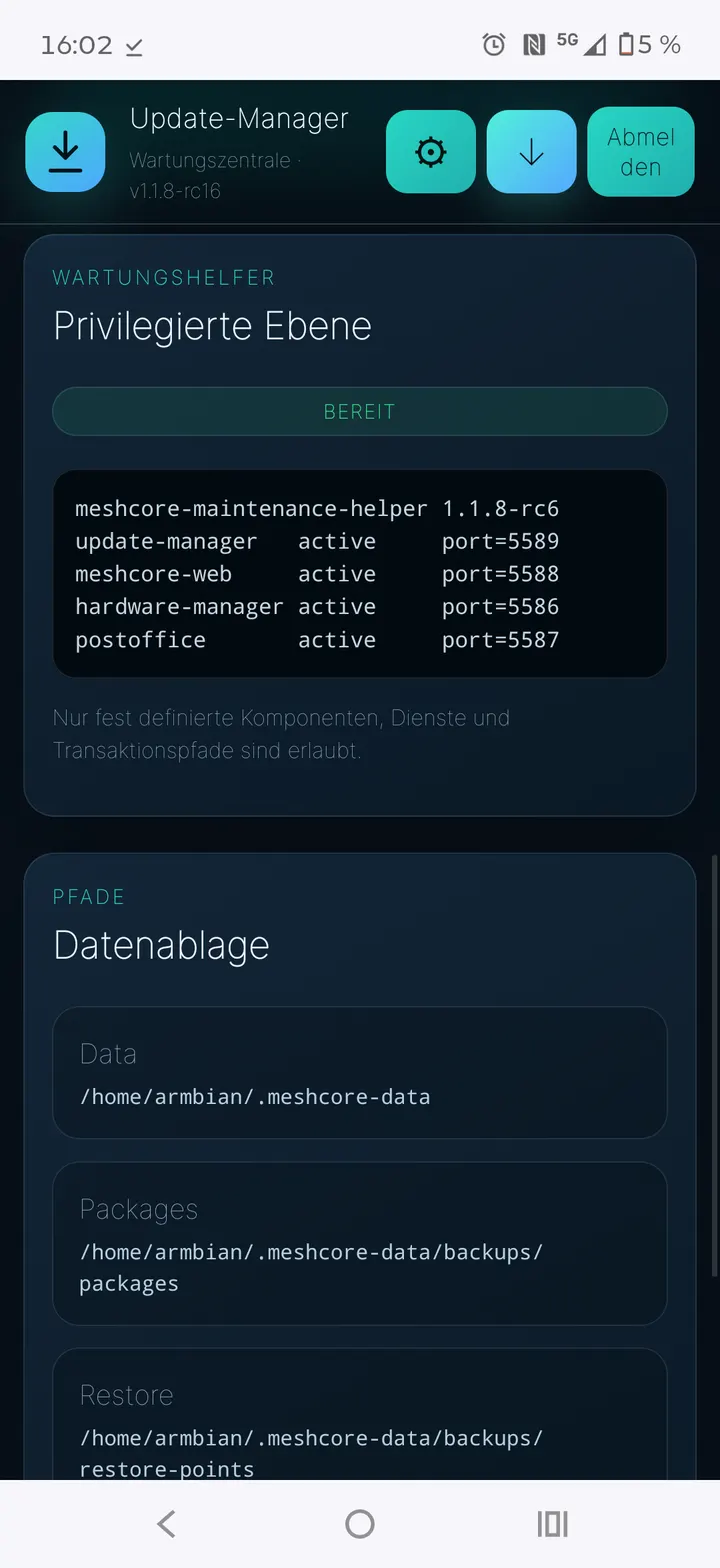
Task: Tap the Update-Manager title text
Action: pos(239,119)
